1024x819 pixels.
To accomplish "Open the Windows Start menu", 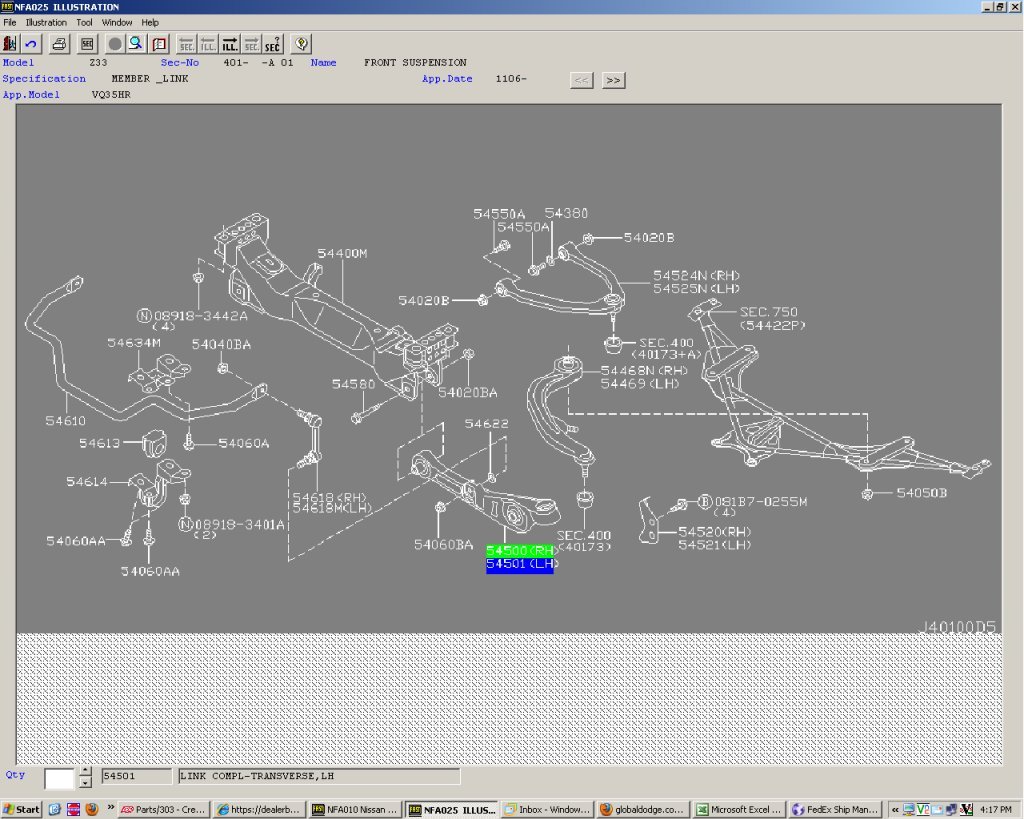I will pos(22,810).
